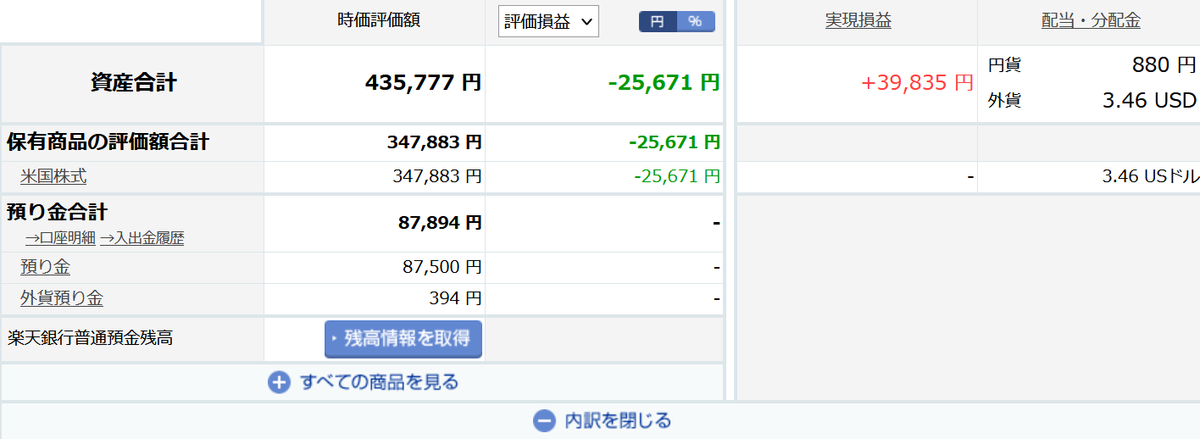Open the 米国株式 link
Image resolution: width=1200 pixels, height=439 pixels.
[x=53, y=177]
